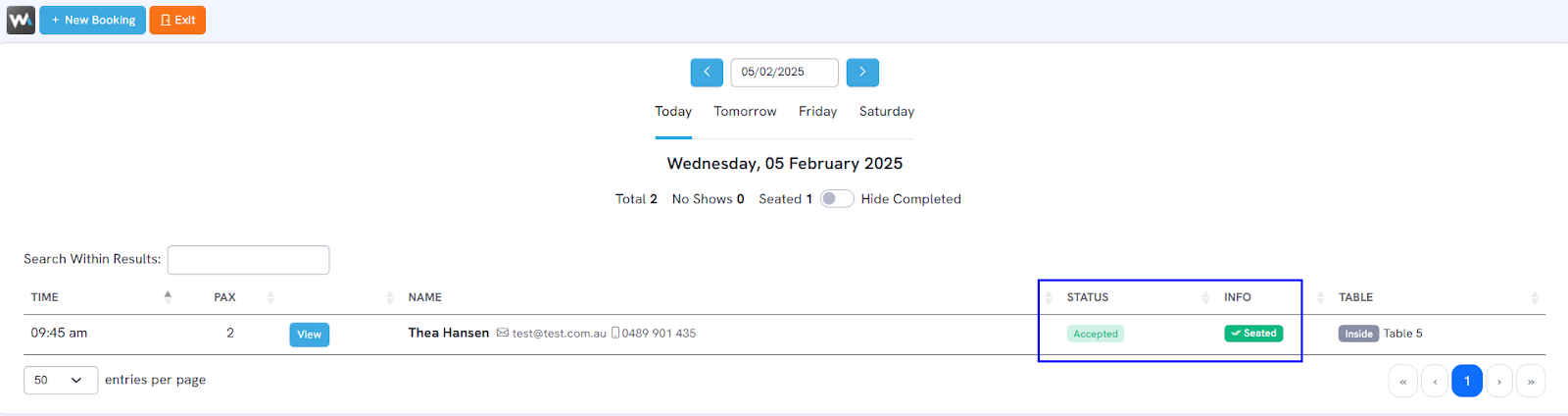Jump to last page of results
The height and width of the screenshot is (416, 1568).
point(1531,382)
